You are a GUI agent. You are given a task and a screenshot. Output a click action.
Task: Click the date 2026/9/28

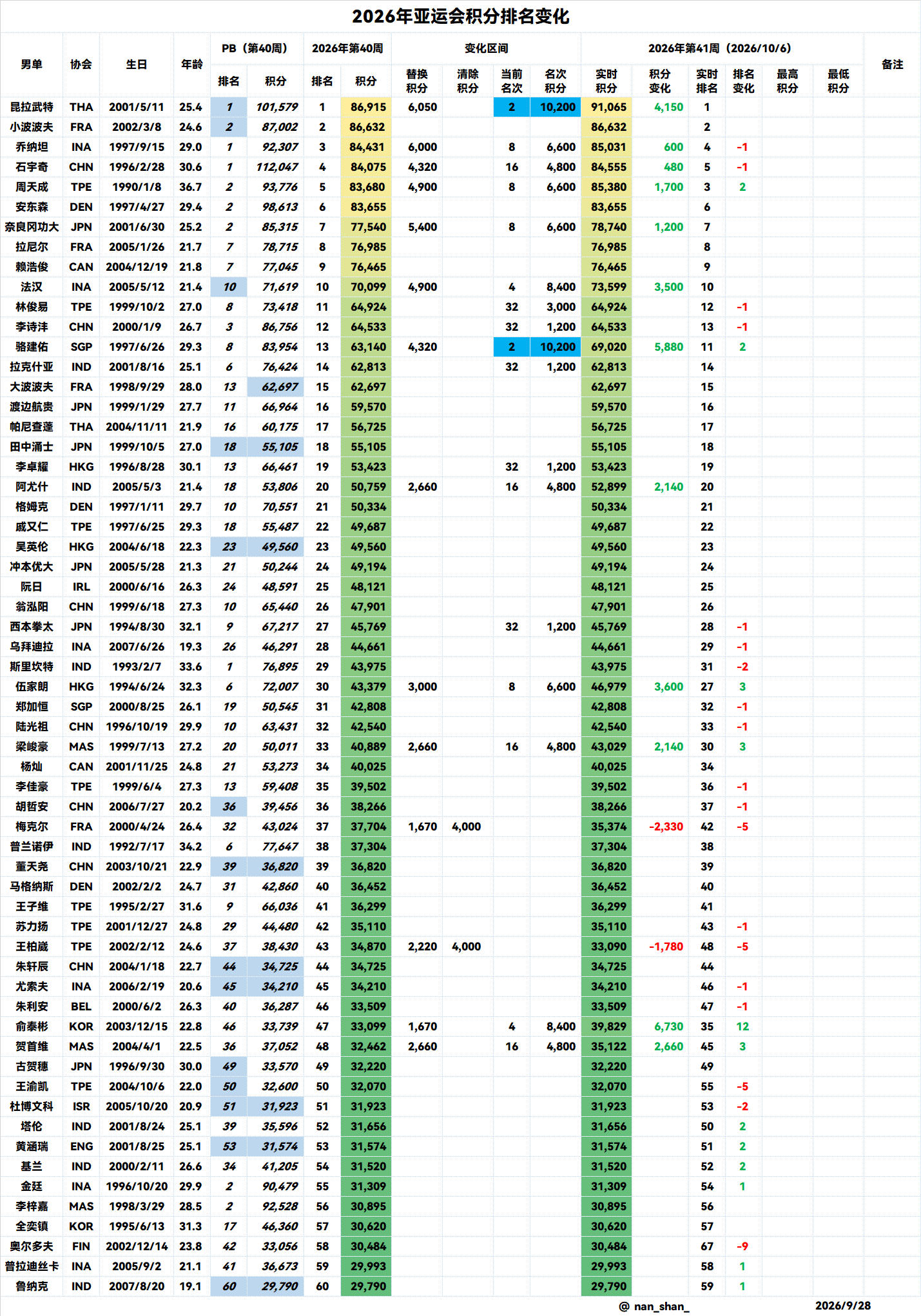click(x=842, y=1306)
